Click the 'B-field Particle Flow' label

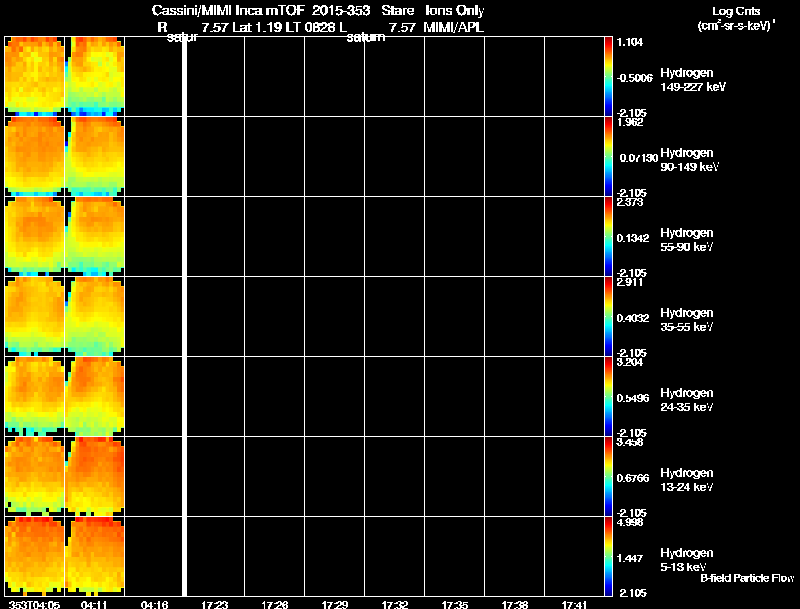click(x=747, y=578)
